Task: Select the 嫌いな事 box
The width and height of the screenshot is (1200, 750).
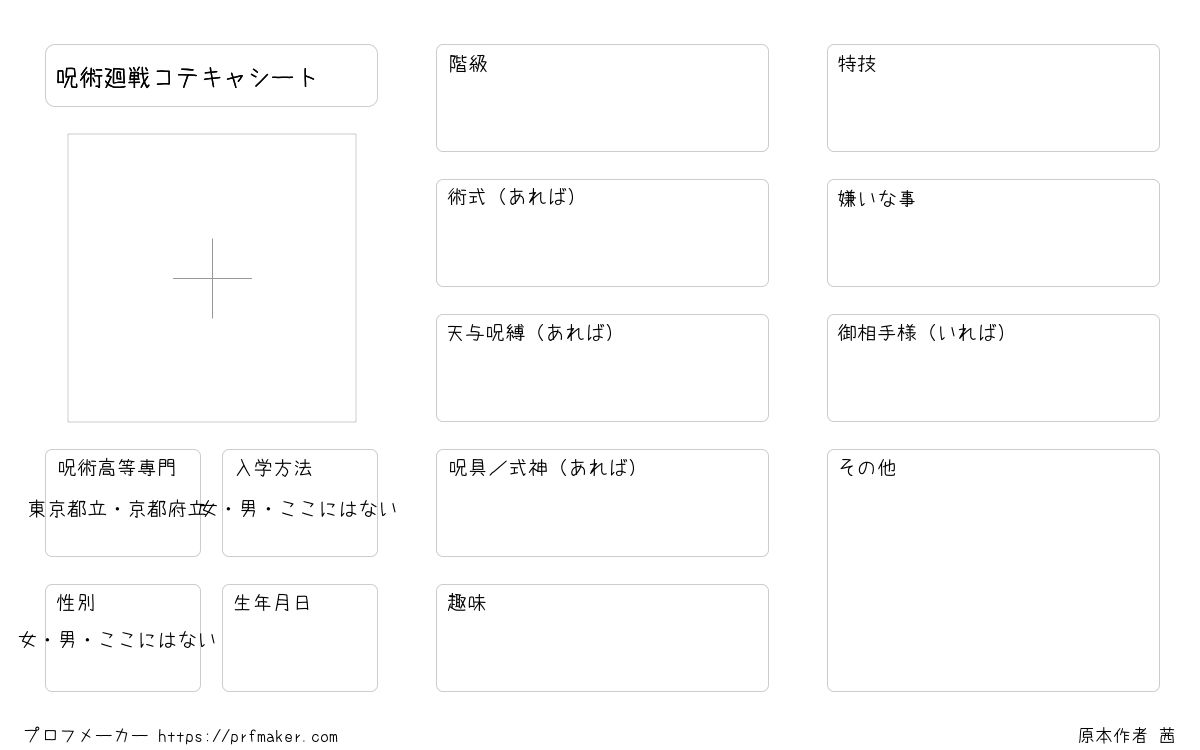Action: pyautogui.click(x=993, y=233)
